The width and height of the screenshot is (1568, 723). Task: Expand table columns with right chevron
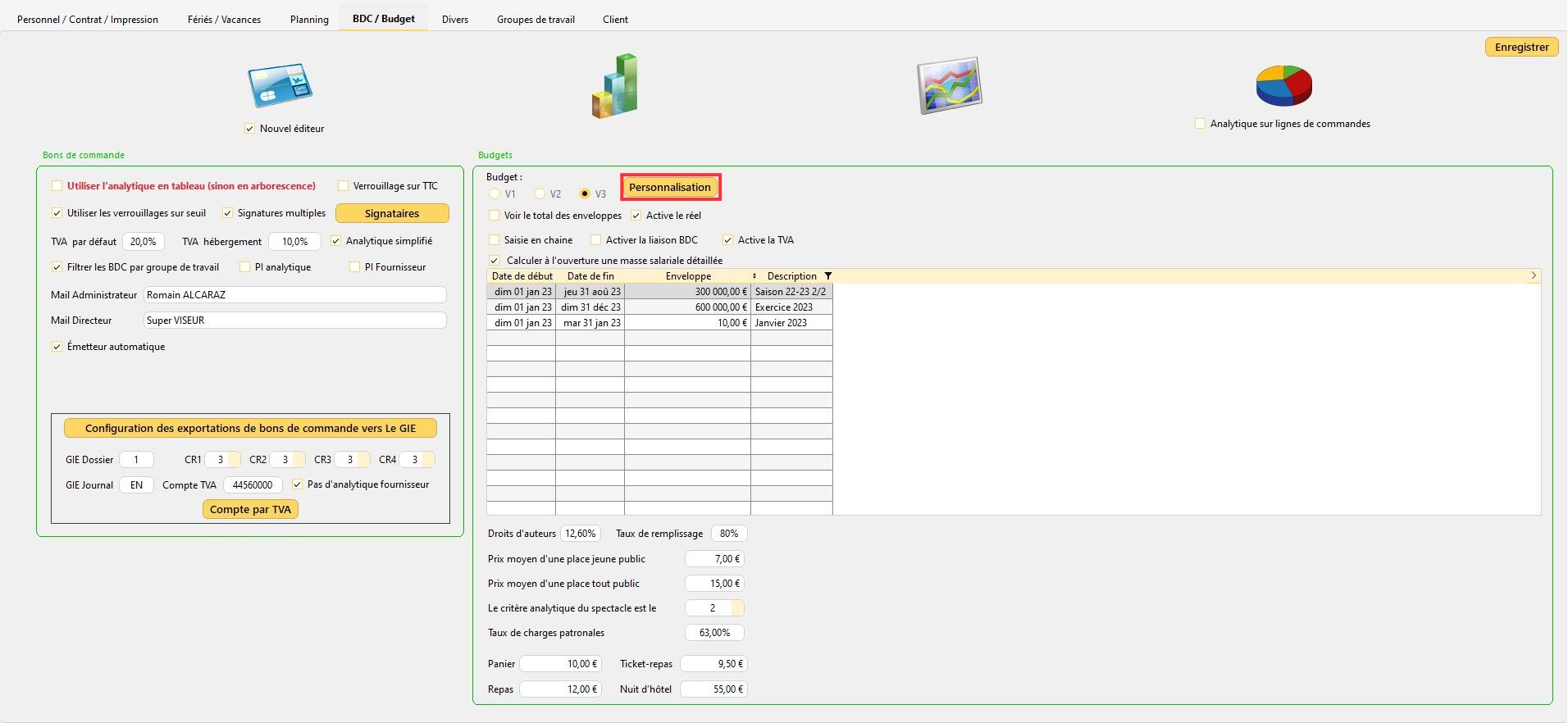point(1533,276)
